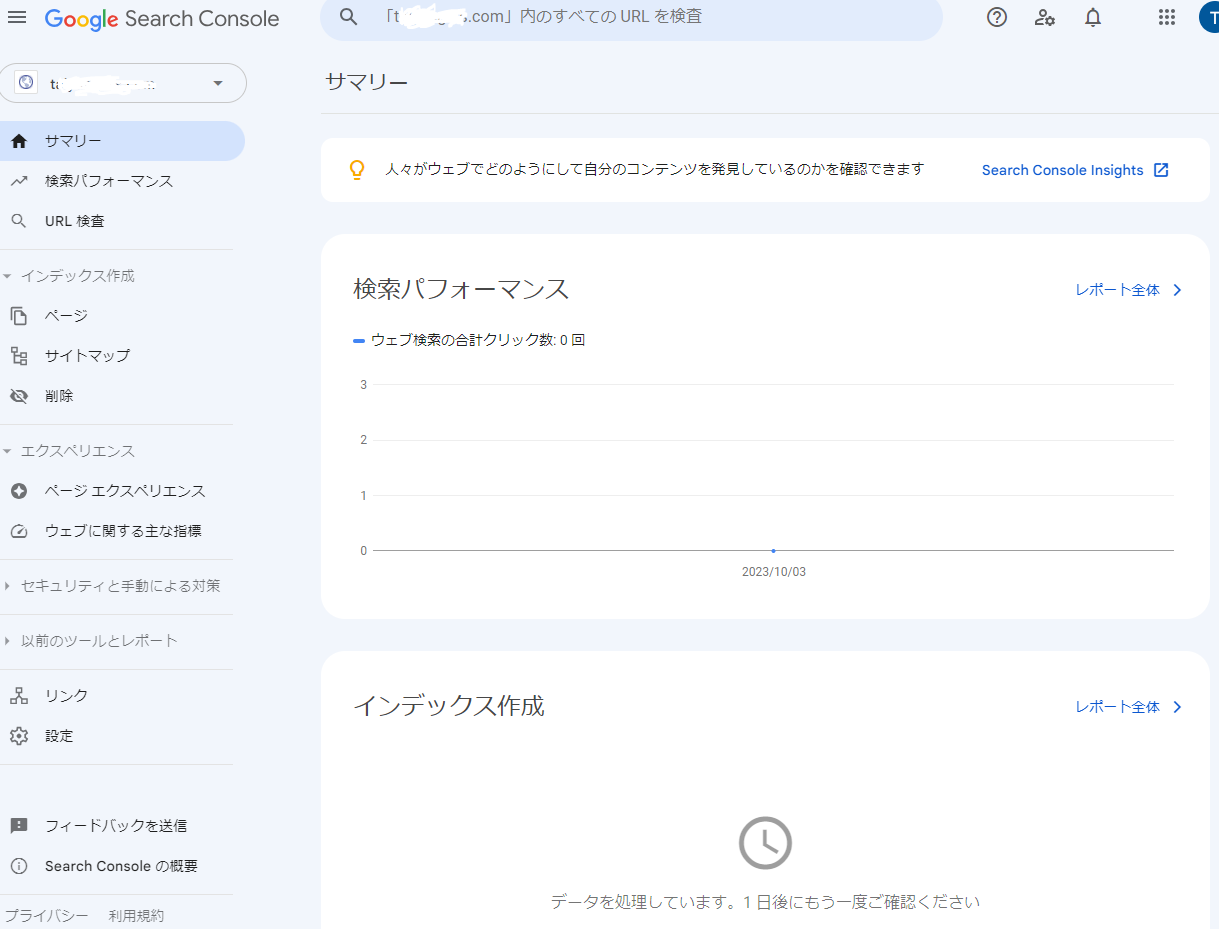Click the insights banner description text
This screenshot has height=929, width=1219.
(x=655, y=170)
